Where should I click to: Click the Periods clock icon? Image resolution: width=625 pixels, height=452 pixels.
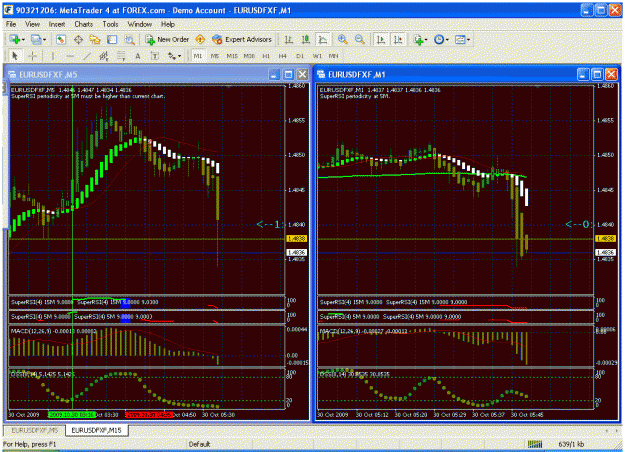[439, 39]
